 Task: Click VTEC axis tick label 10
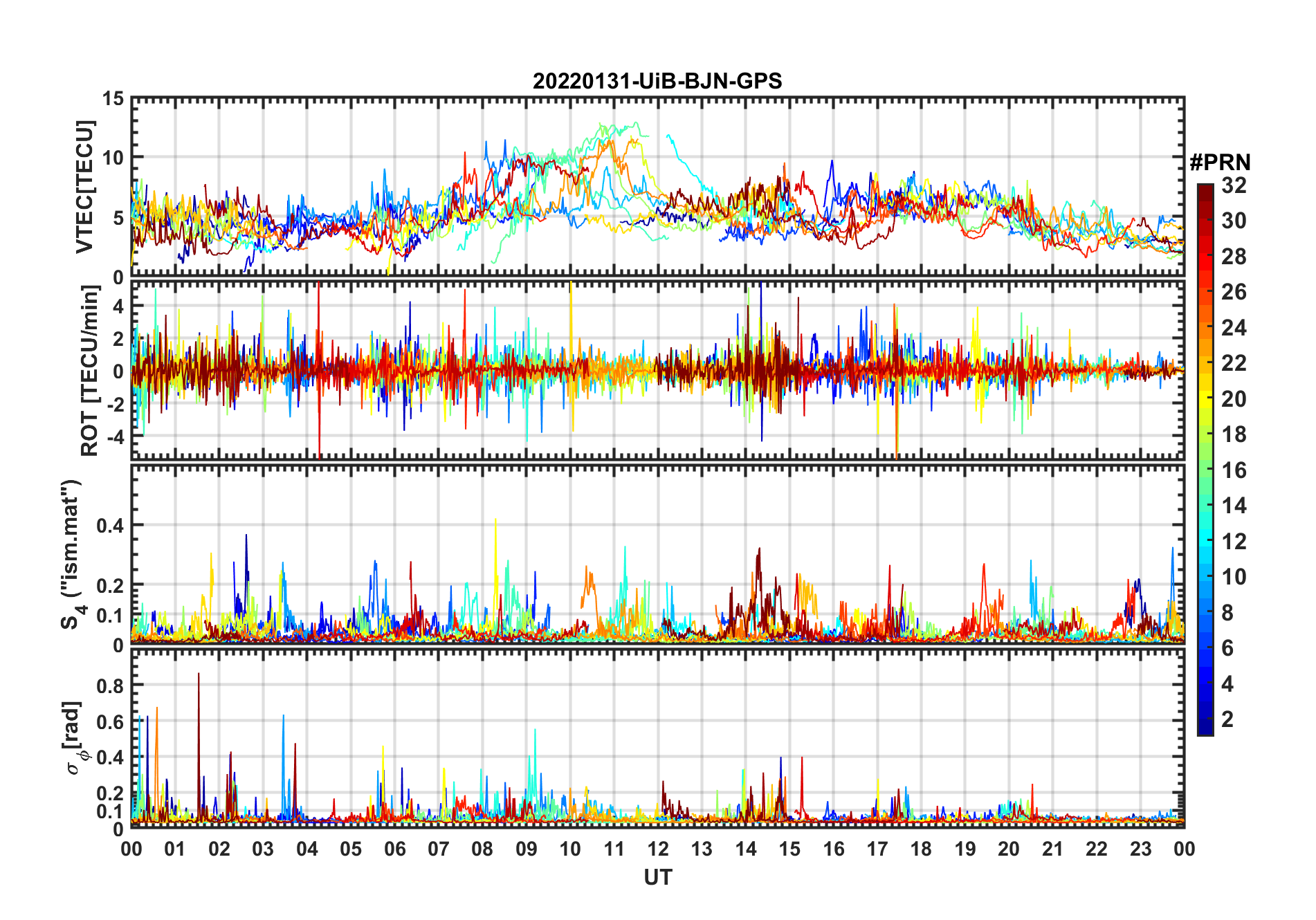113,158
